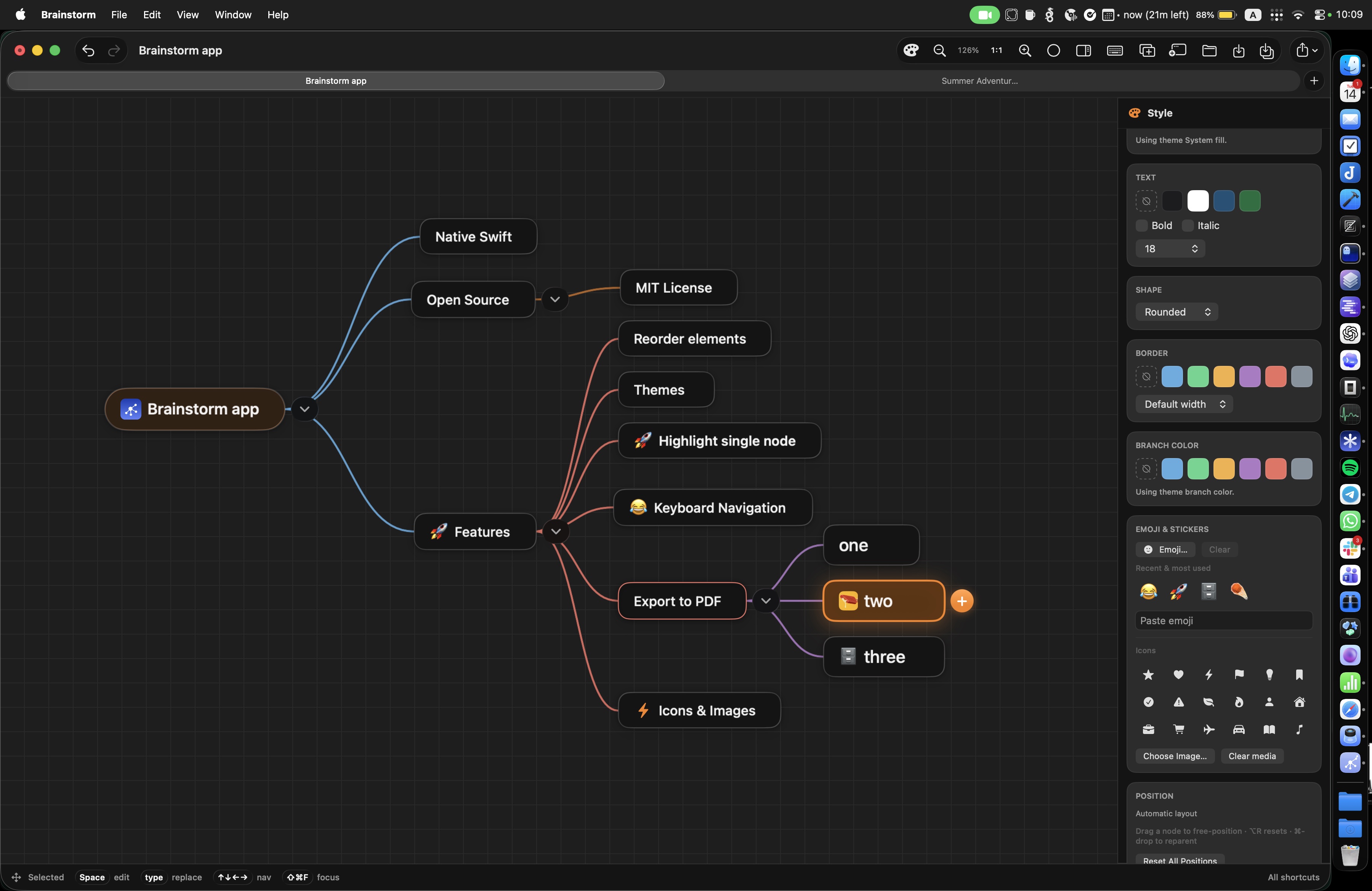Switch to the Summer Adventur... tab
The image size is (1372, 891).
tap(979, 81)
